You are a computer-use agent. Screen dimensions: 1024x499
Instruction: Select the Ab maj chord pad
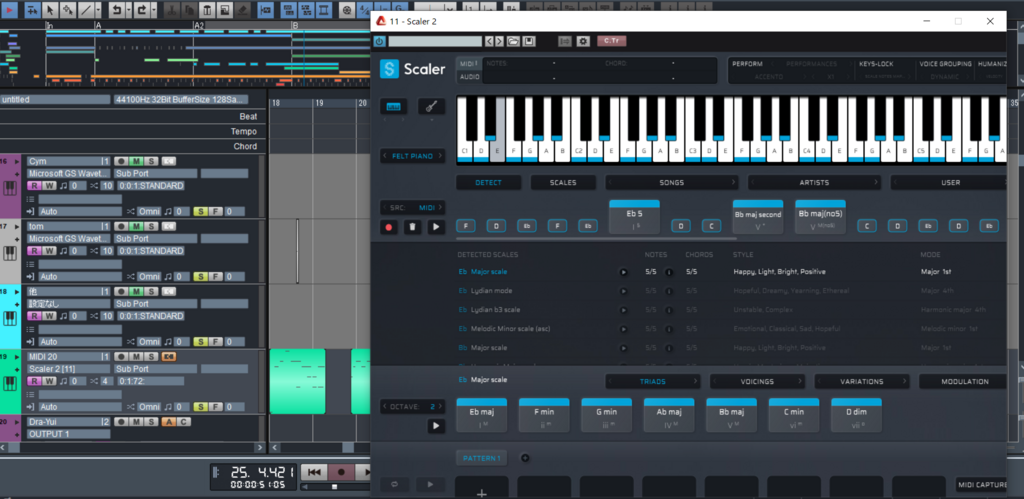click(x=669, y=415)
